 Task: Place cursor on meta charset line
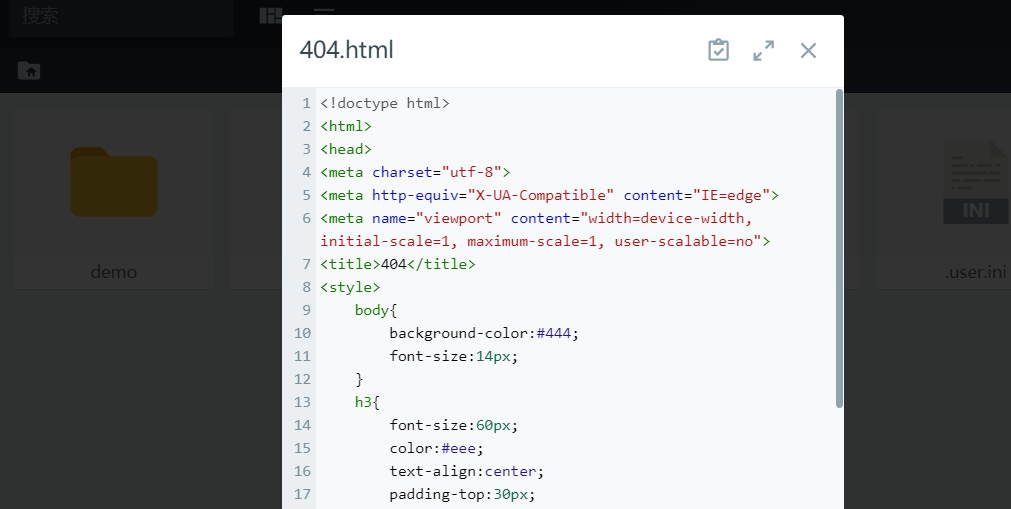[415, 172]
